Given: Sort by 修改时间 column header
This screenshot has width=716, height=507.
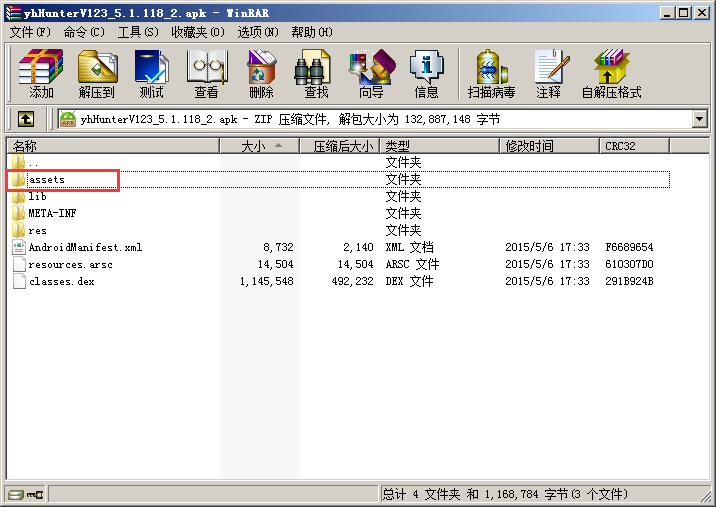Looking at the screenshot, I should pyautogui.click(x=550, y=146).
